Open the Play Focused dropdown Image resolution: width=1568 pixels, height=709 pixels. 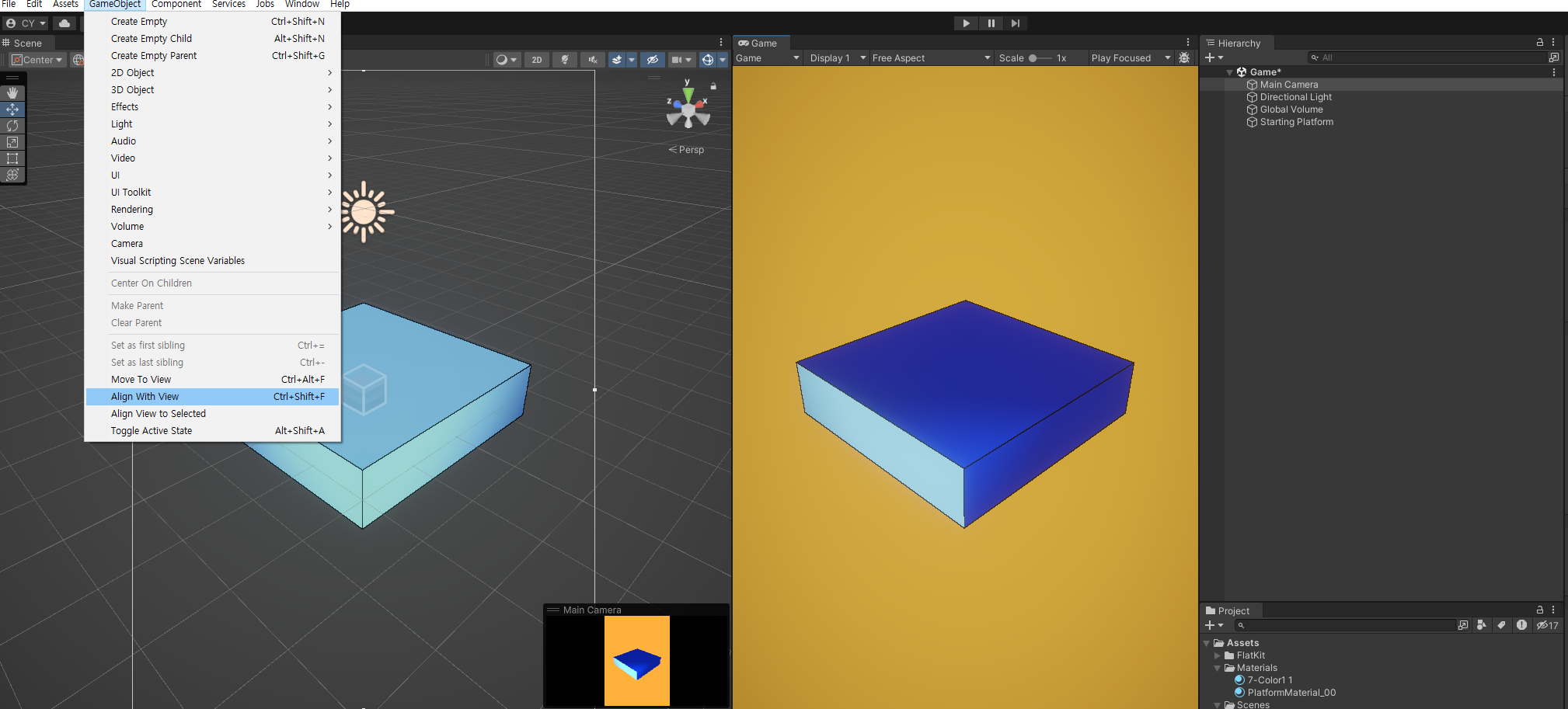pos(1131,58)
